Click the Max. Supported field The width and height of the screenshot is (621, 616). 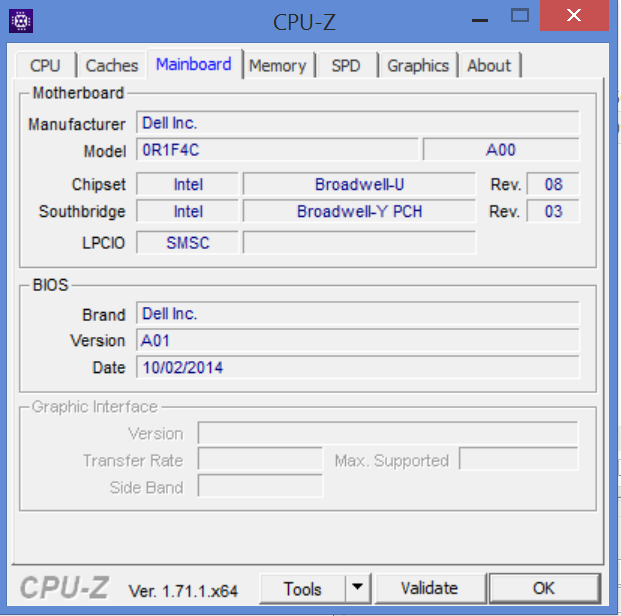coord(518,459)
